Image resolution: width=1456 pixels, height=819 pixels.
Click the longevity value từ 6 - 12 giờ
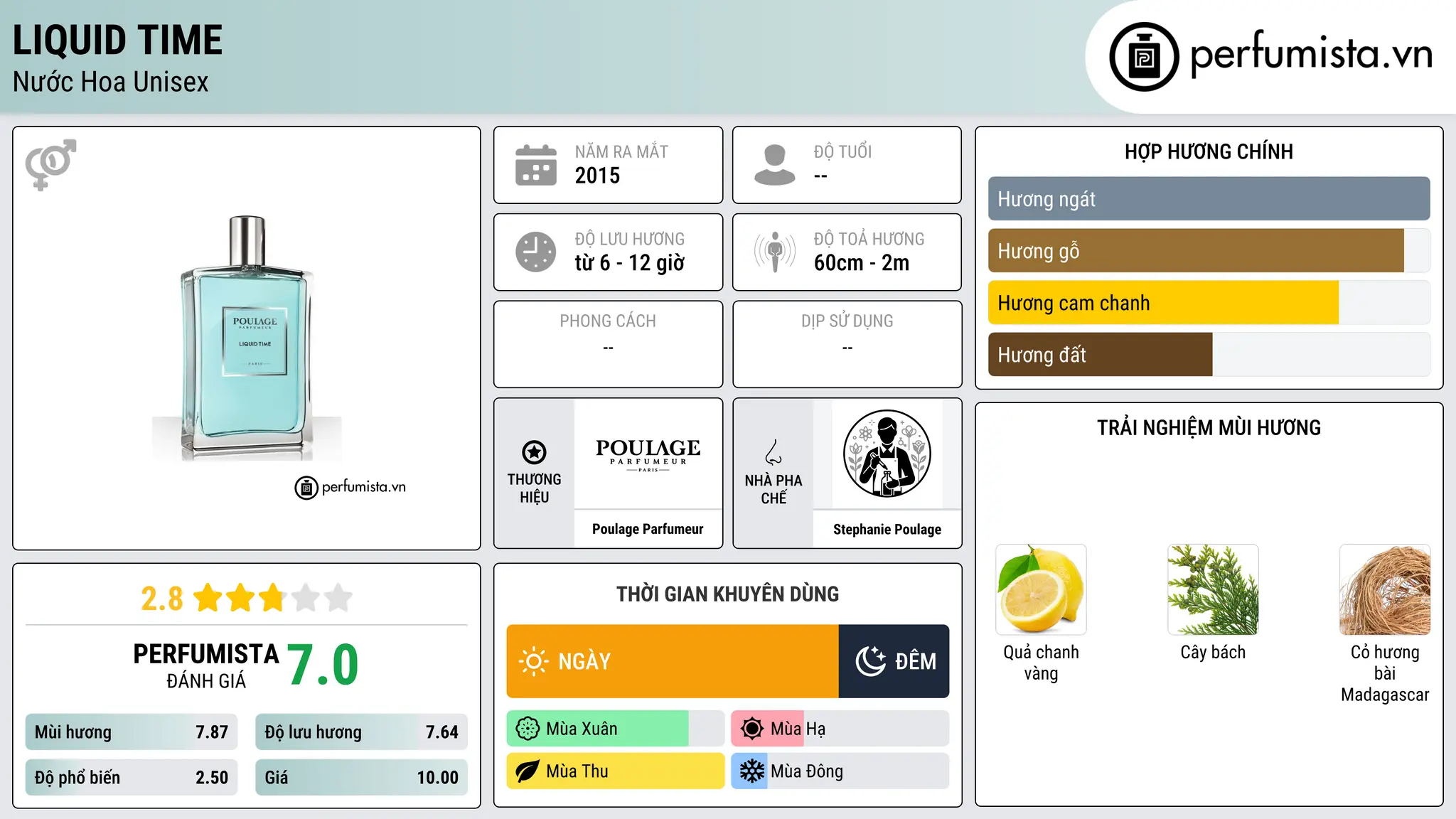[x=630, y=263]
